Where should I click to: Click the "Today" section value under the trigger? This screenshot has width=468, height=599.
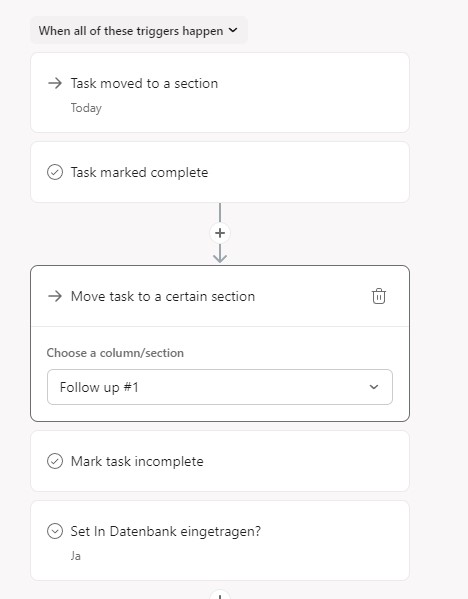point(86,108)
